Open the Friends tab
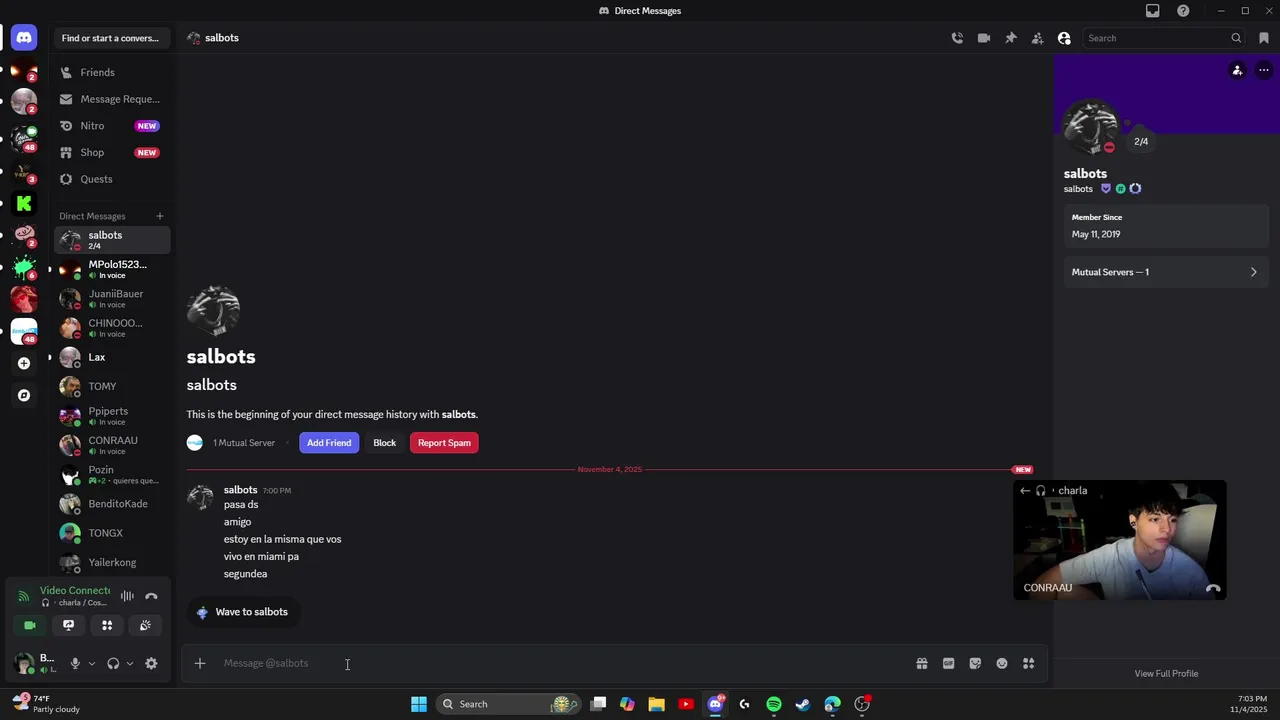 pos(112,72)
